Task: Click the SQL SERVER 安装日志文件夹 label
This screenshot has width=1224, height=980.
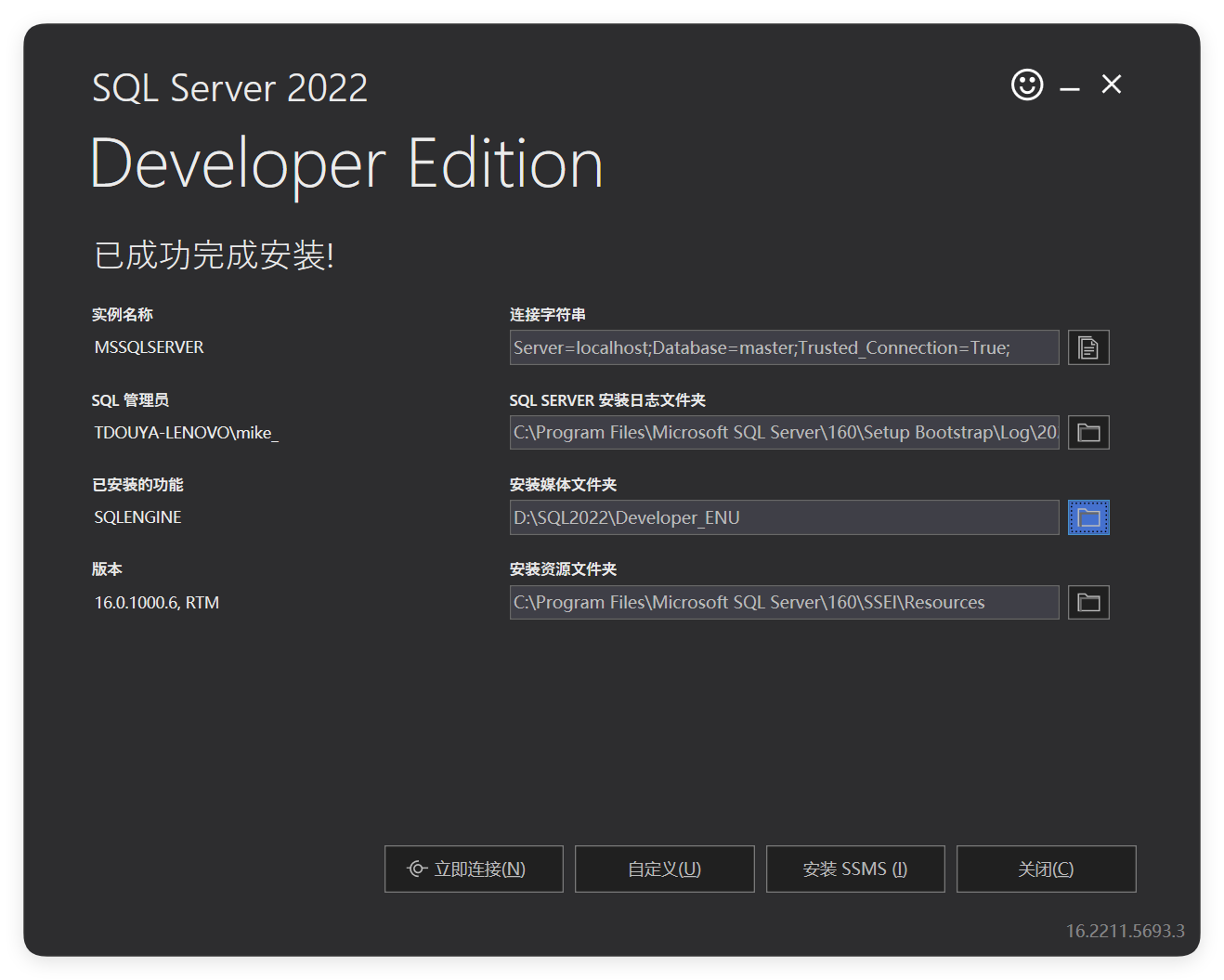Action: tap(607, 400)
